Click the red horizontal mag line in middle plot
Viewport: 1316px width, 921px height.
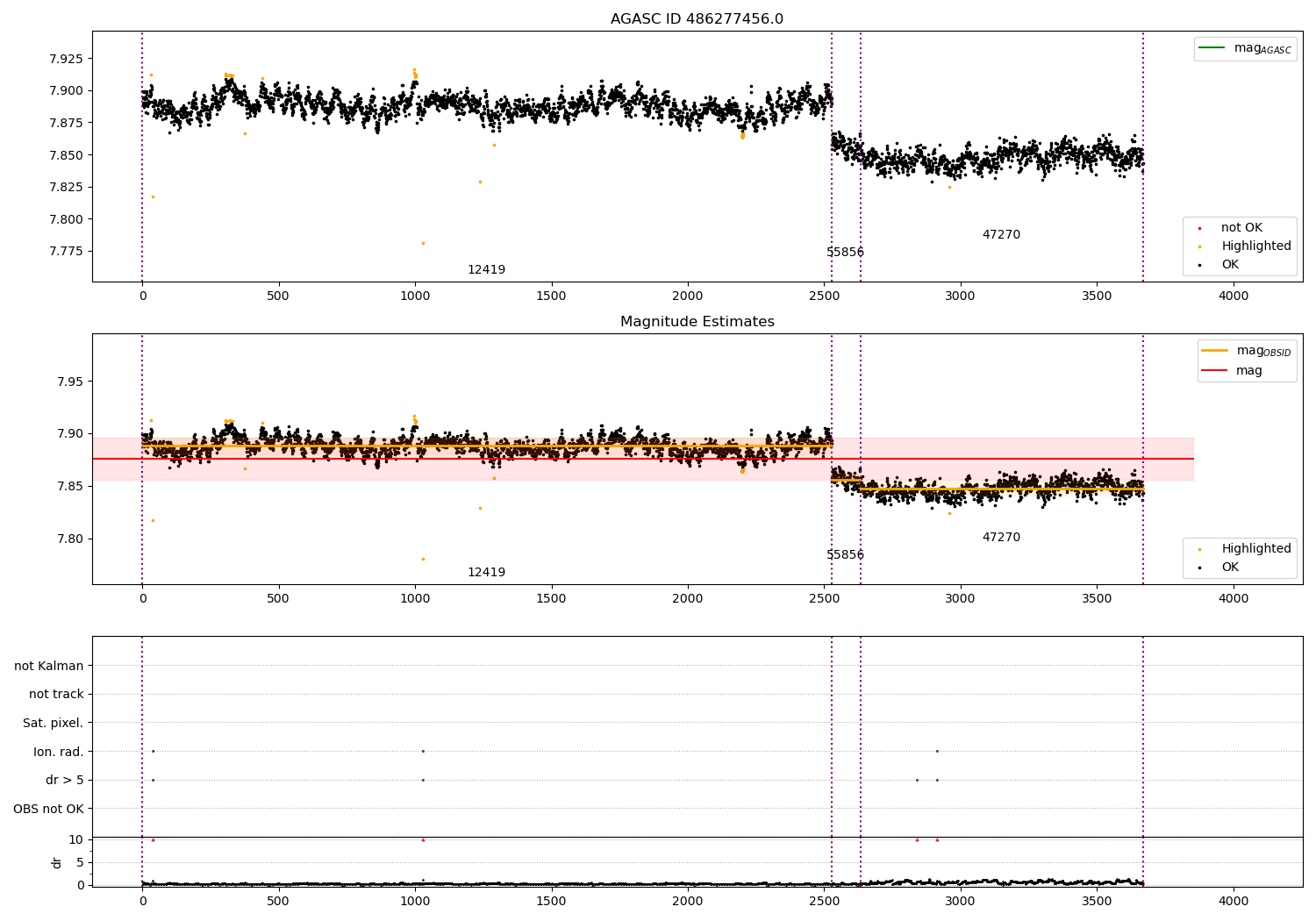(x=642, y=459)
